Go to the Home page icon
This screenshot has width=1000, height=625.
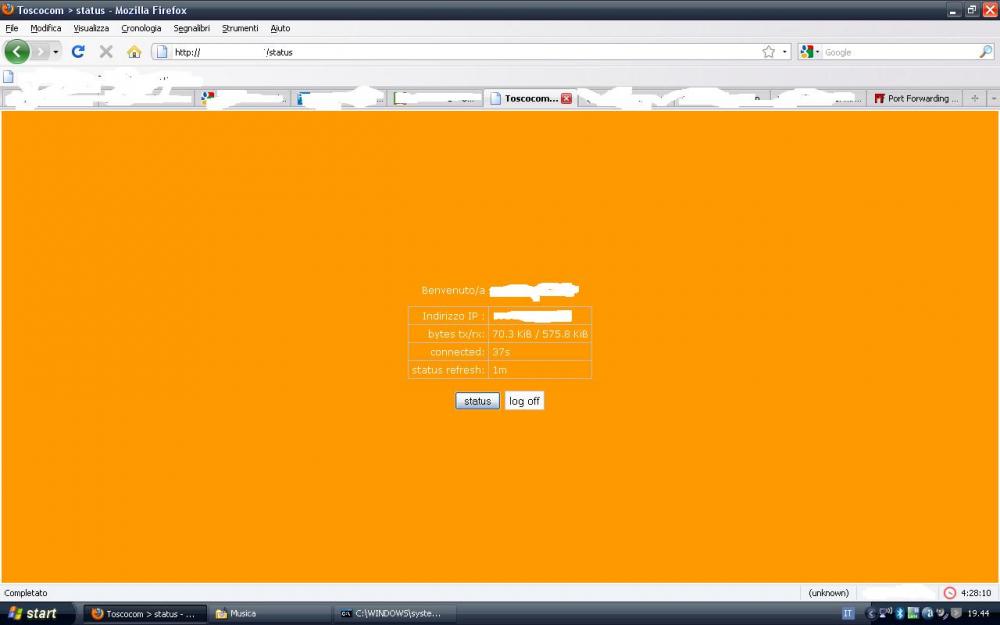(134, 51)
